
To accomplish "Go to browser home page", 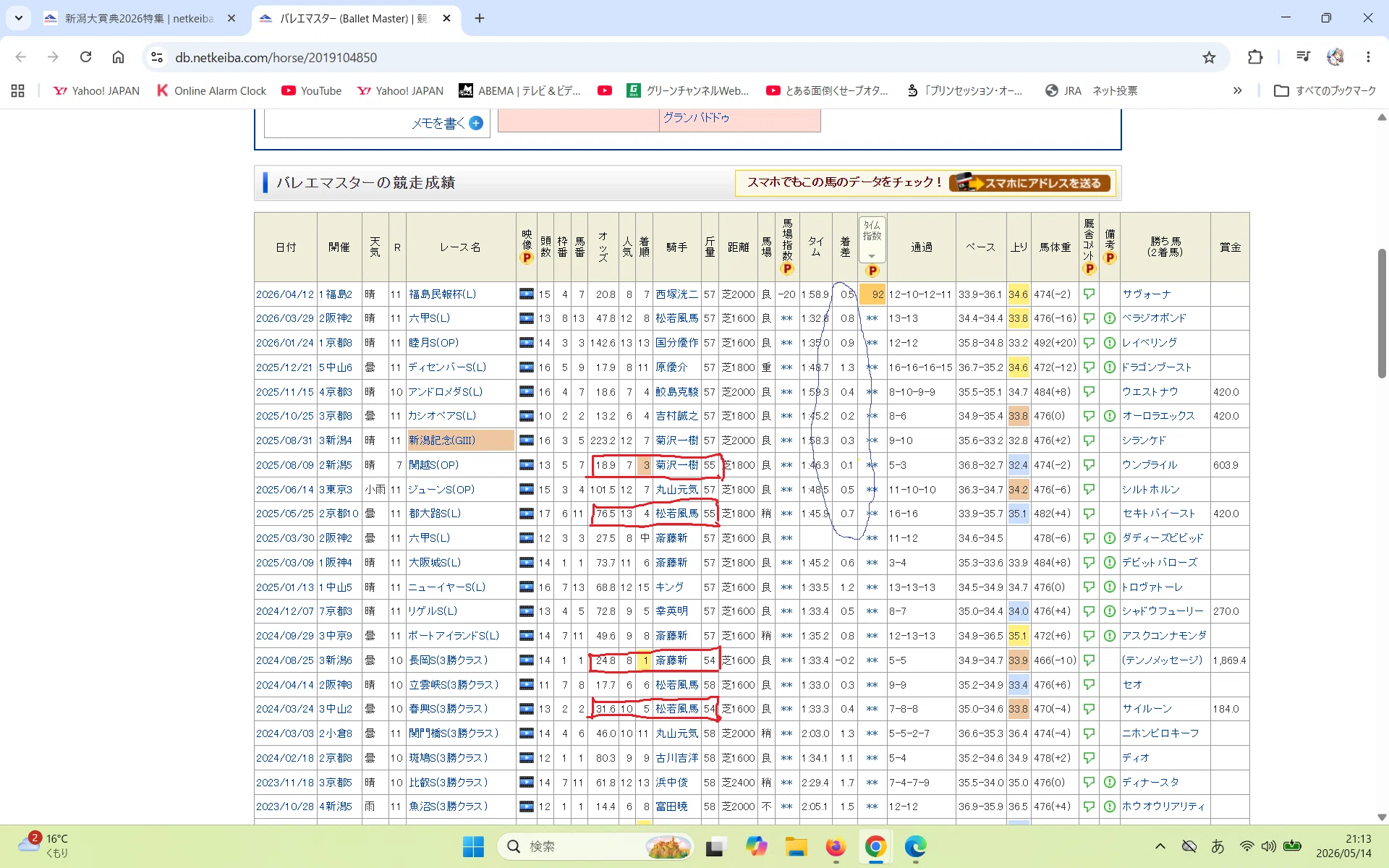I will pos(118,57).
